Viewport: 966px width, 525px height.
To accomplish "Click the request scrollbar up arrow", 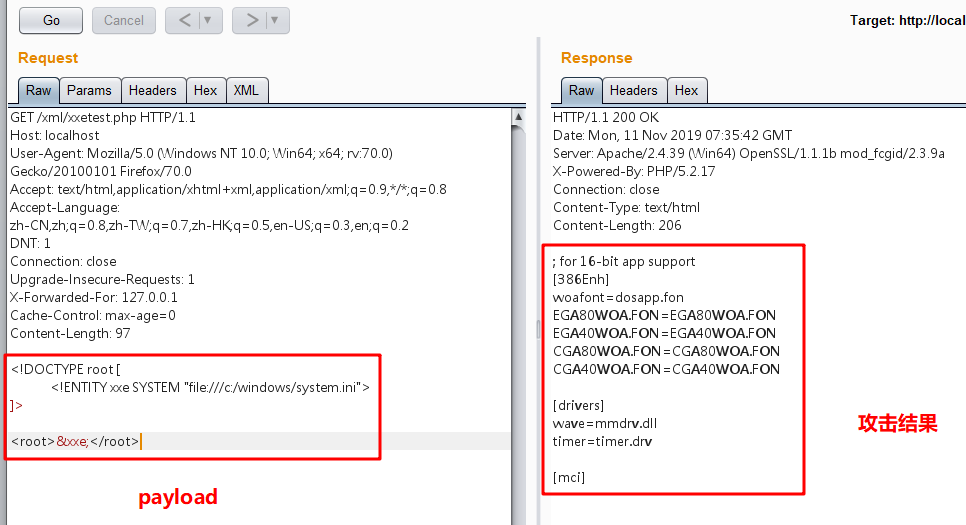I will [x=519, y=116].
